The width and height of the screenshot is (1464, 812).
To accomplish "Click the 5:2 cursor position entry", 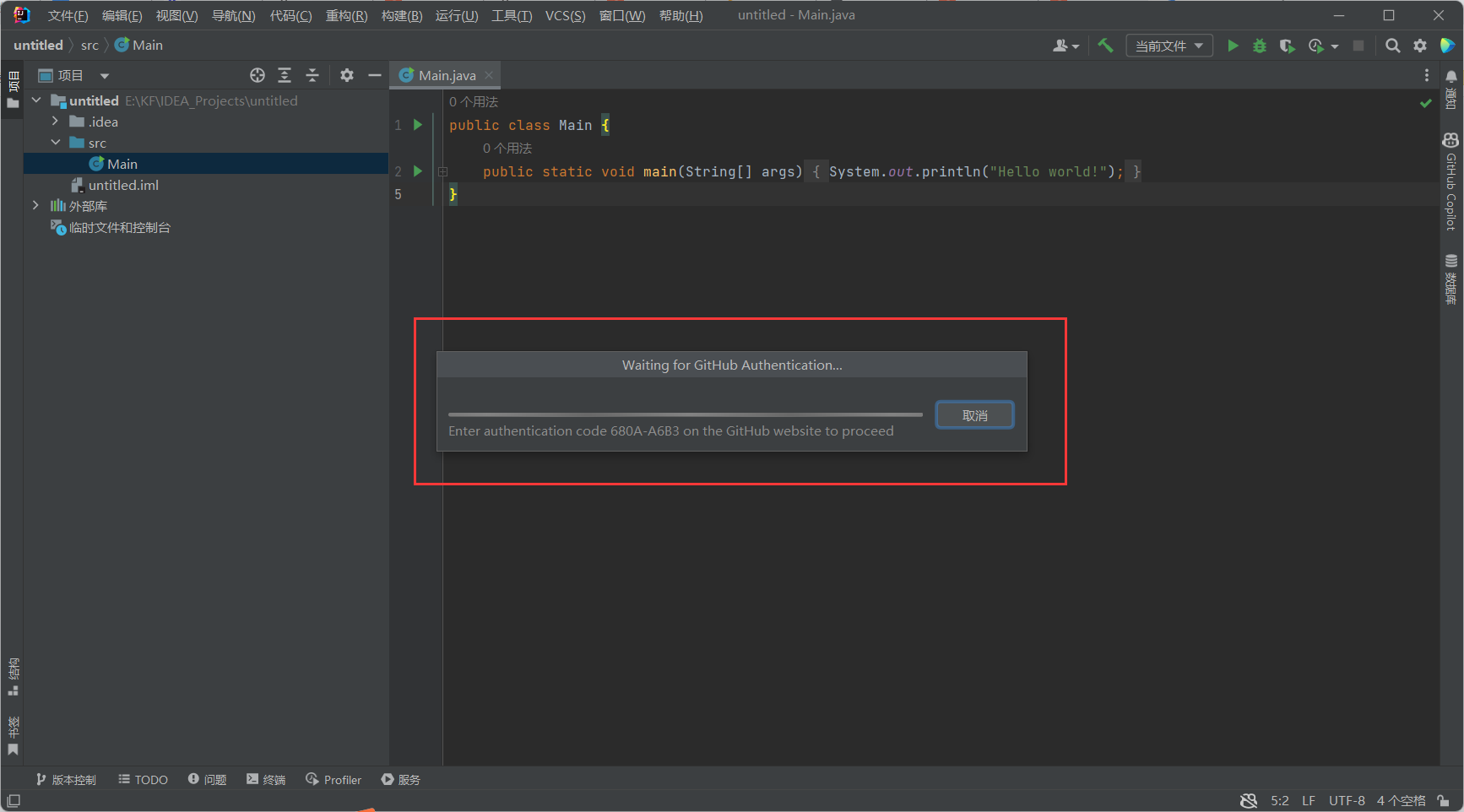I will click(x=1280, y=800).
